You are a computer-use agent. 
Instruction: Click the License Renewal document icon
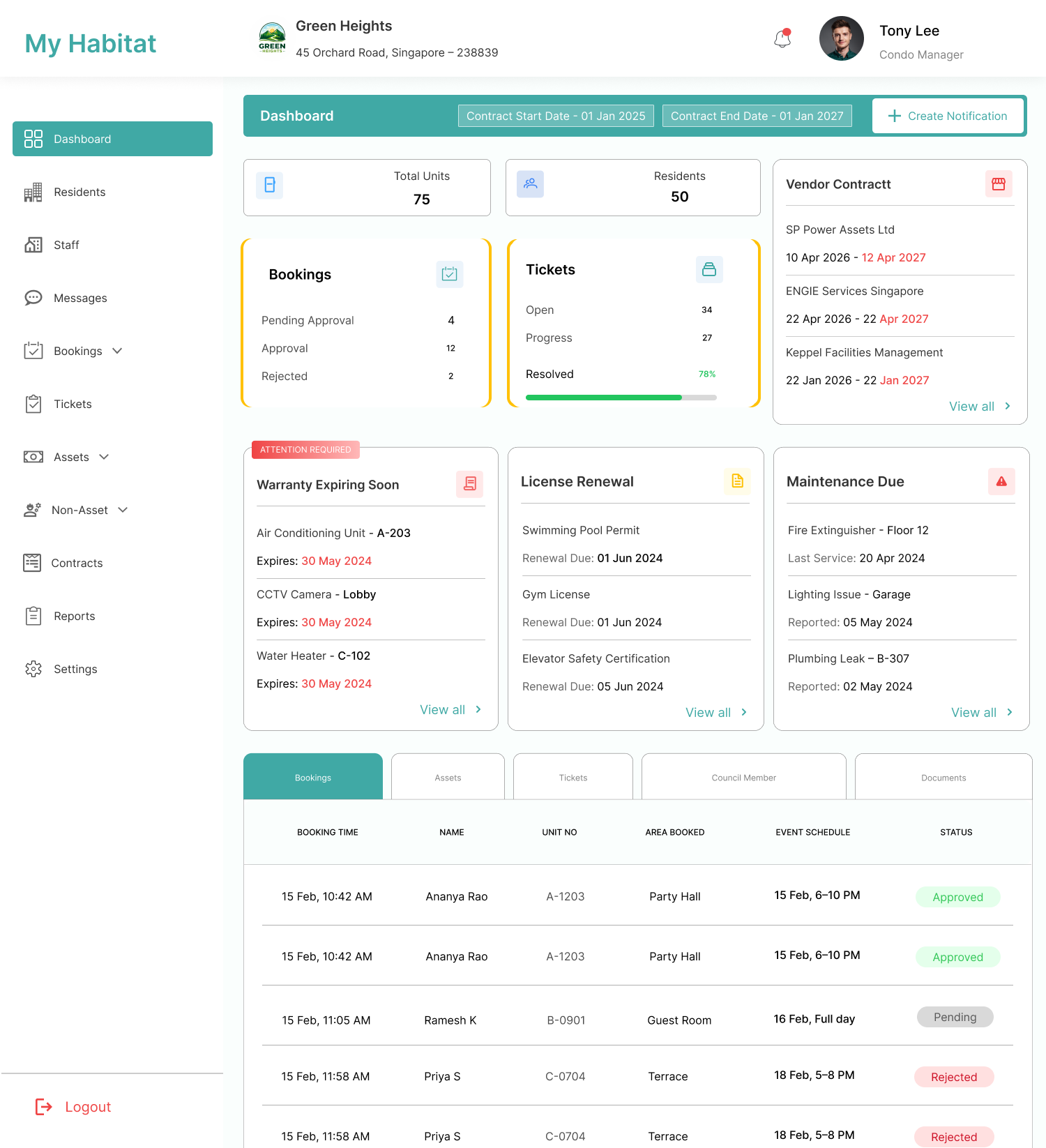coord(737,481)
